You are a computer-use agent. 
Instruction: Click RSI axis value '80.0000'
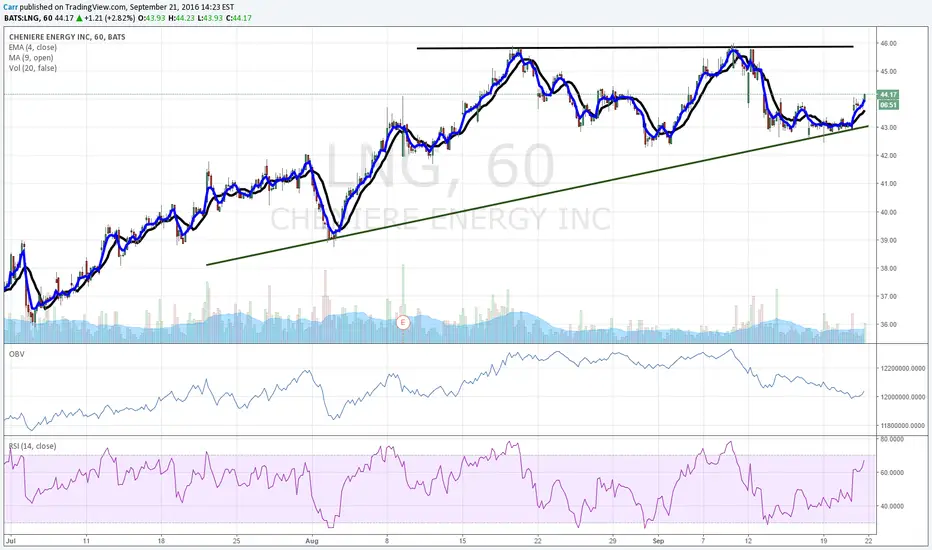coord(892,439)
